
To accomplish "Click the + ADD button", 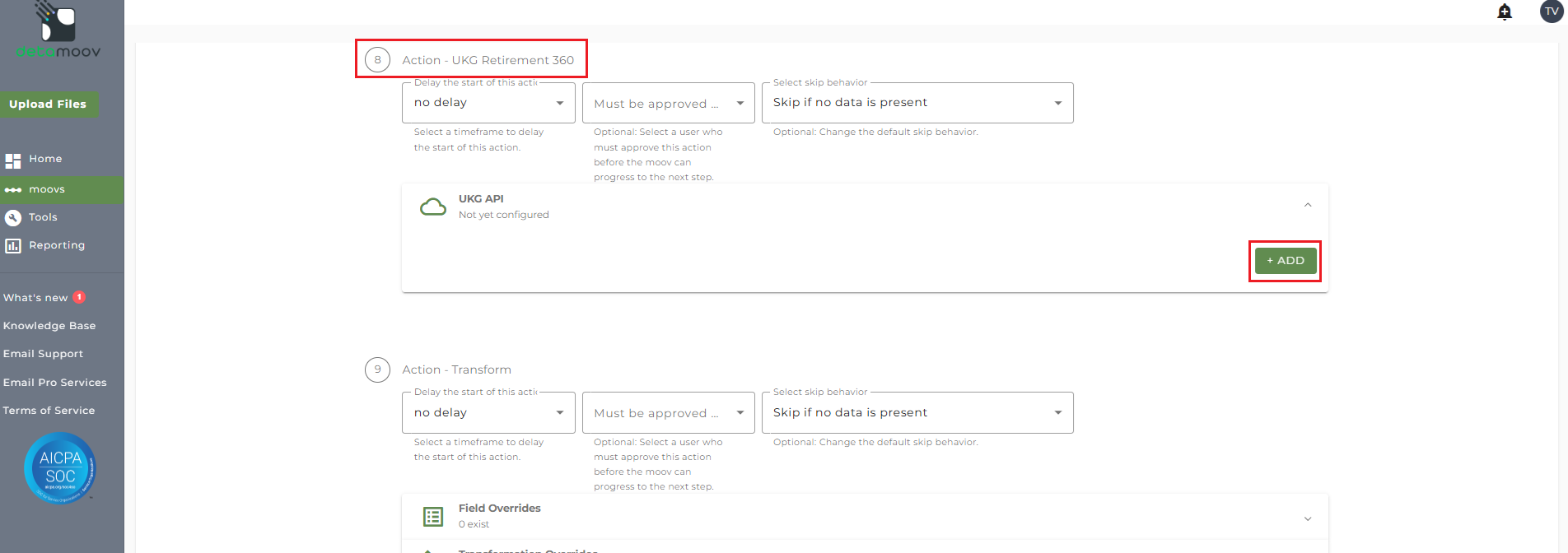I will (x=1285, y=261).
